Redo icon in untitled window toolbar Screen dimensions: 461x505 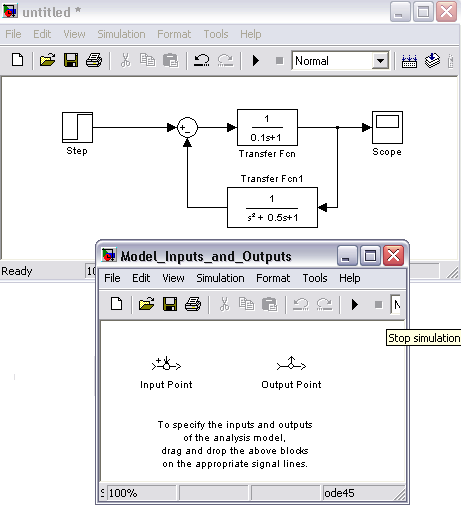225,60
